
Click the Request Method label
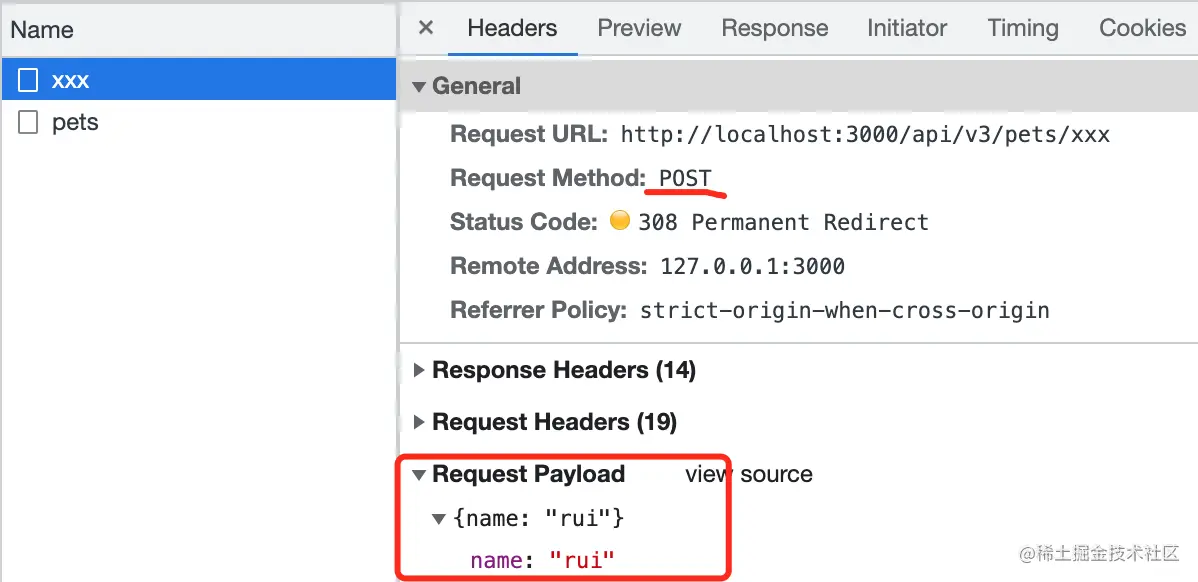[x=548, y=179]
